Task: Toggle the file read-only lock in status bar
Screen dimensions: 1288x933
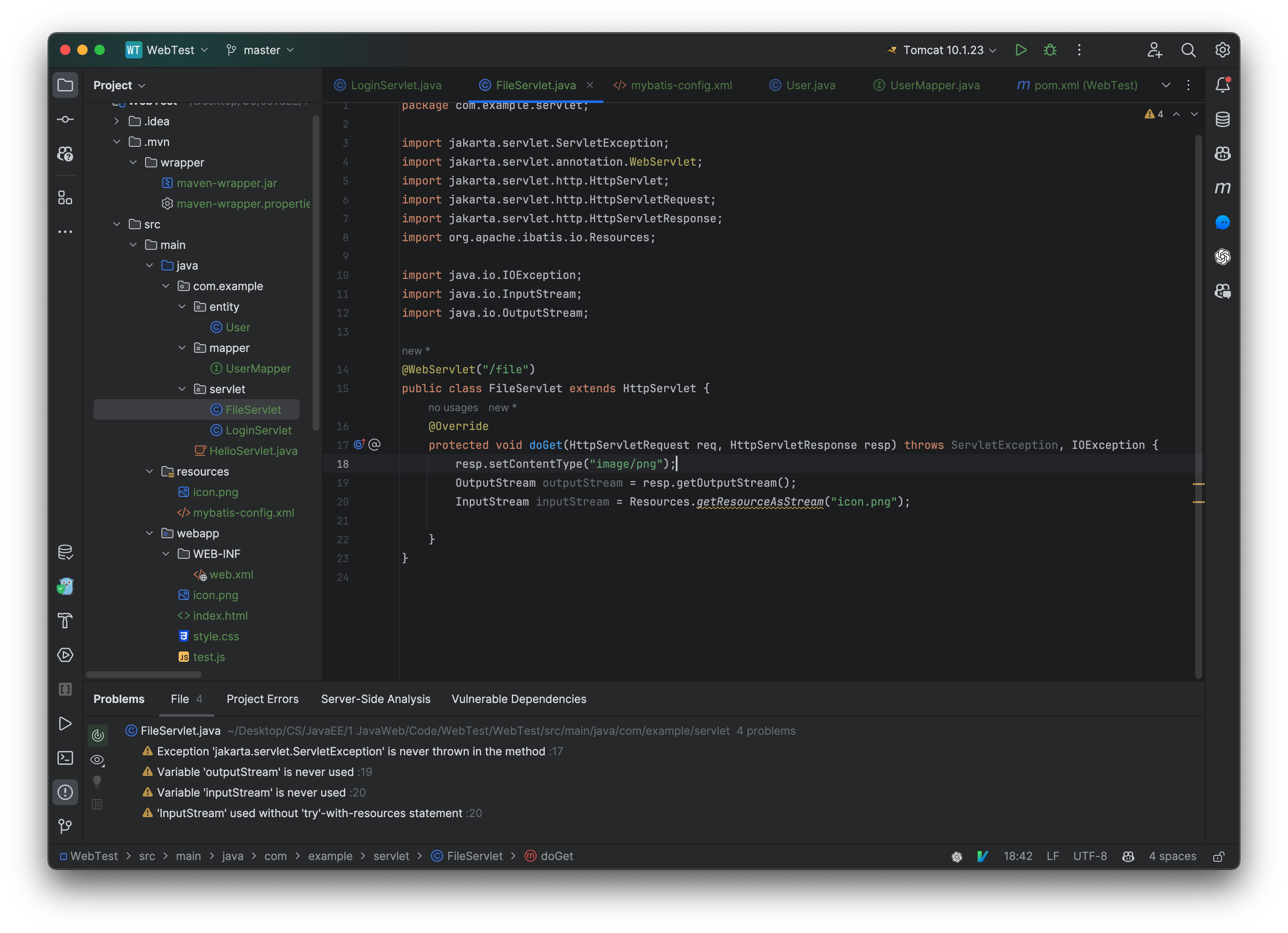Action: (x=1219, y=856)
